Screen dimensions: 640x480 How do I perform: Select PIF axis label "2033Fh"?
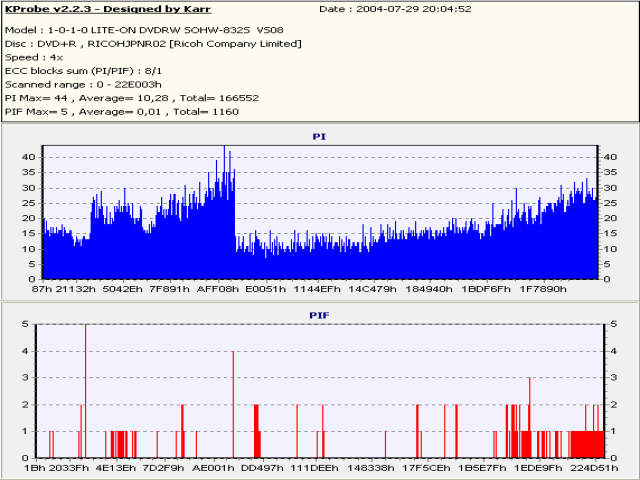point(69,468)
